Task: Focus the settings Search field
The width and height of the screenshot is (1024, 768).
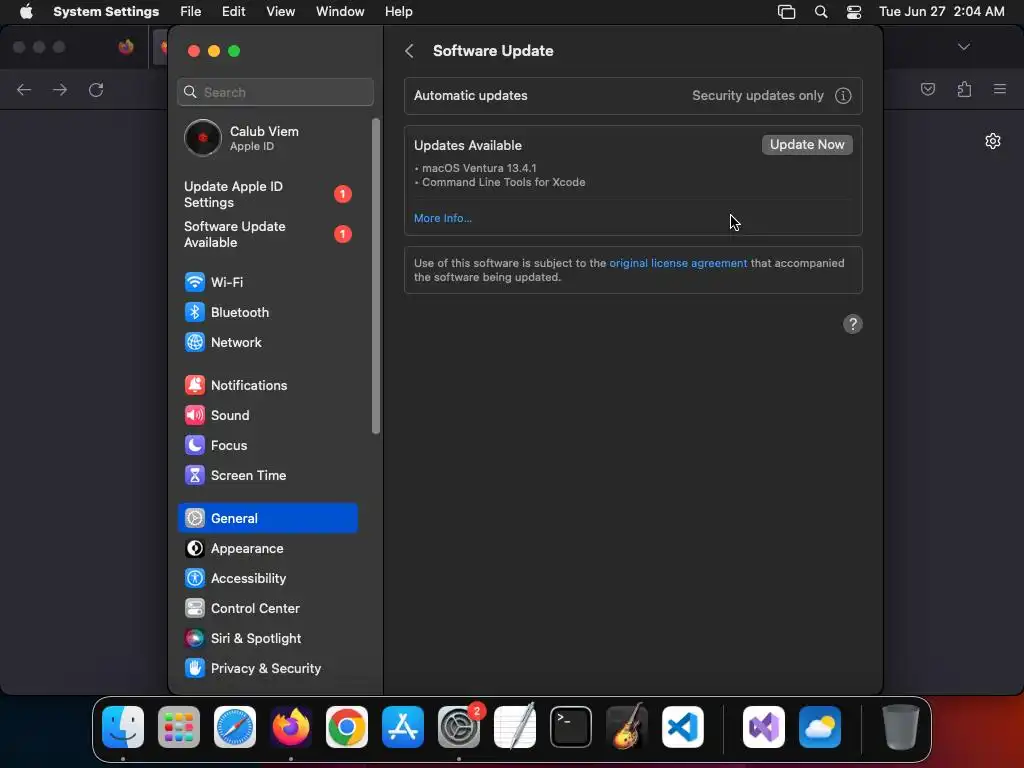Action: [276, 92]
